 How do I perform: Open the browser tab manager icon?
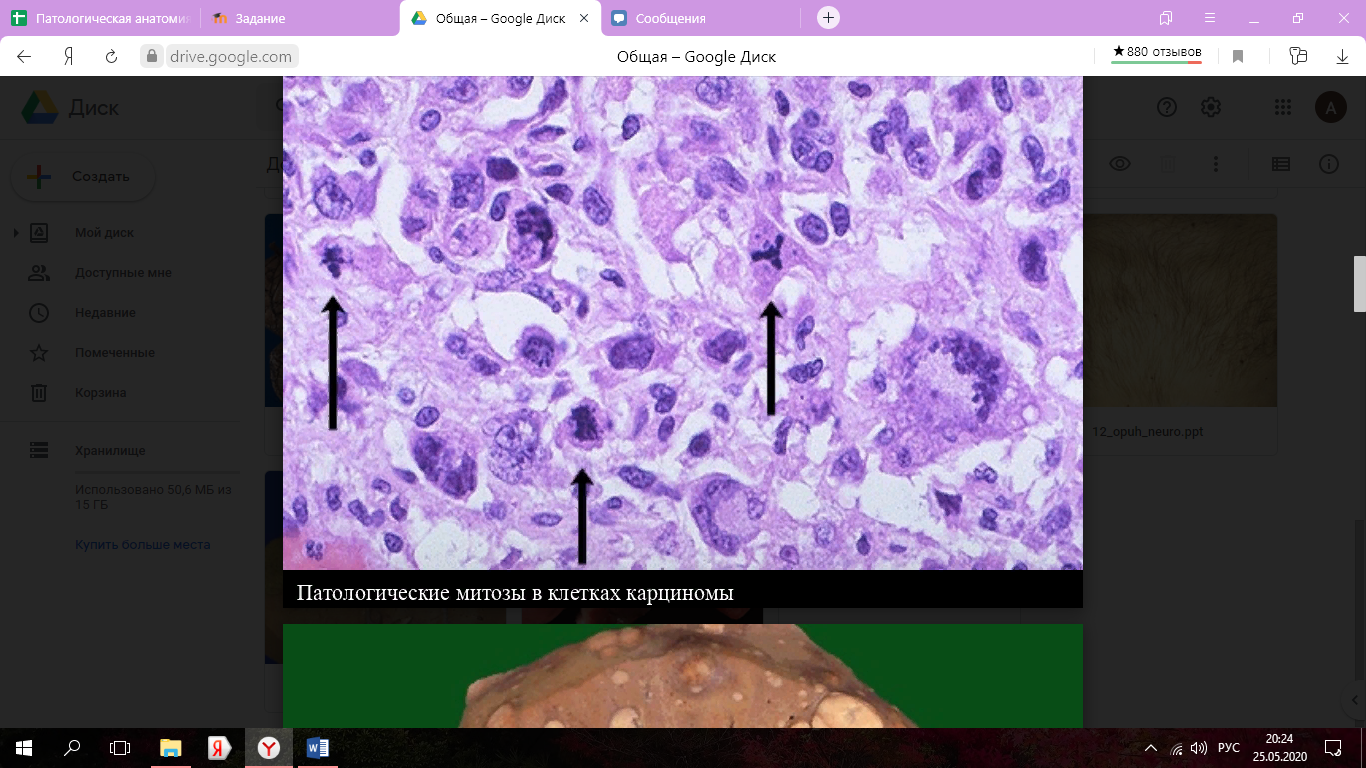tap(1166, 18)
